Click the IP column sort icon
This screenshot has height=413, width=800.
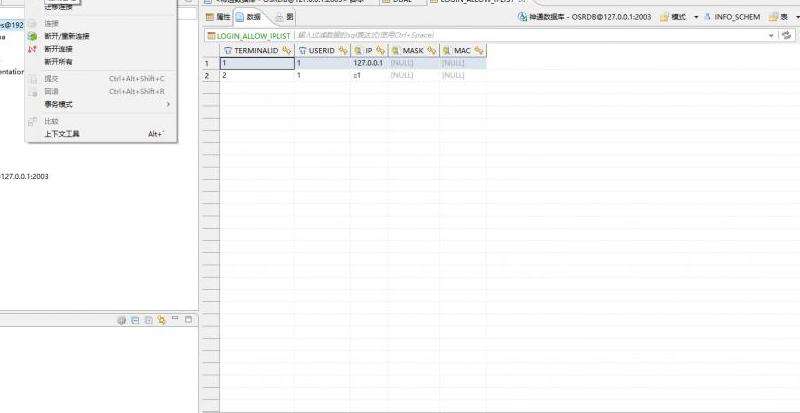tap(380, 50)
